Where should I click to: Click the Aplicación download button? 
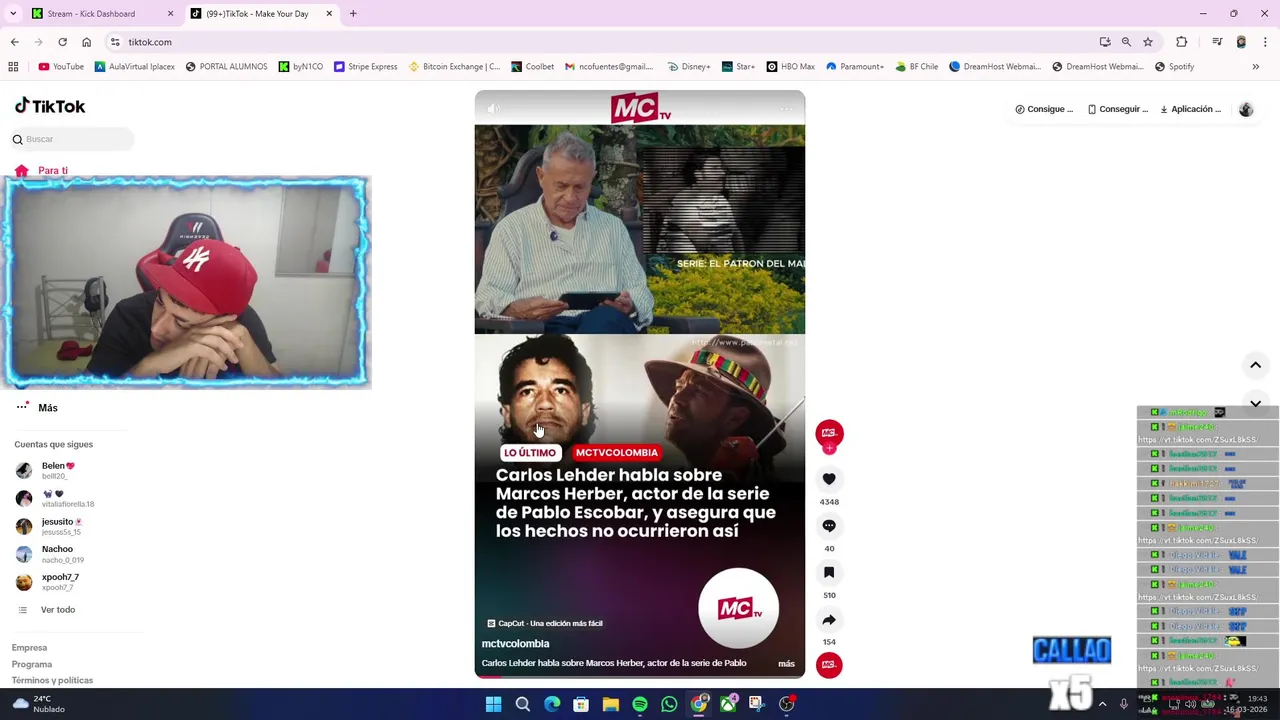(x=1191, y=109)
